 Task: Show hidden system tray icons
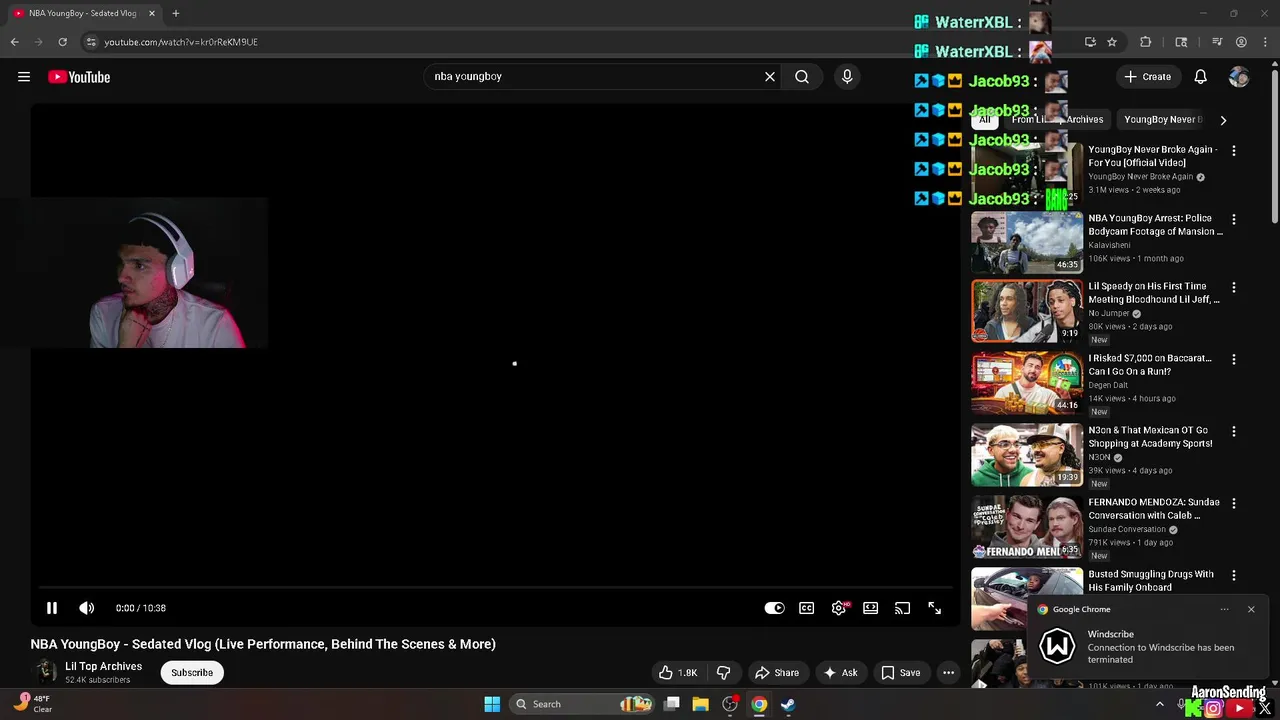pos(1160,704)
